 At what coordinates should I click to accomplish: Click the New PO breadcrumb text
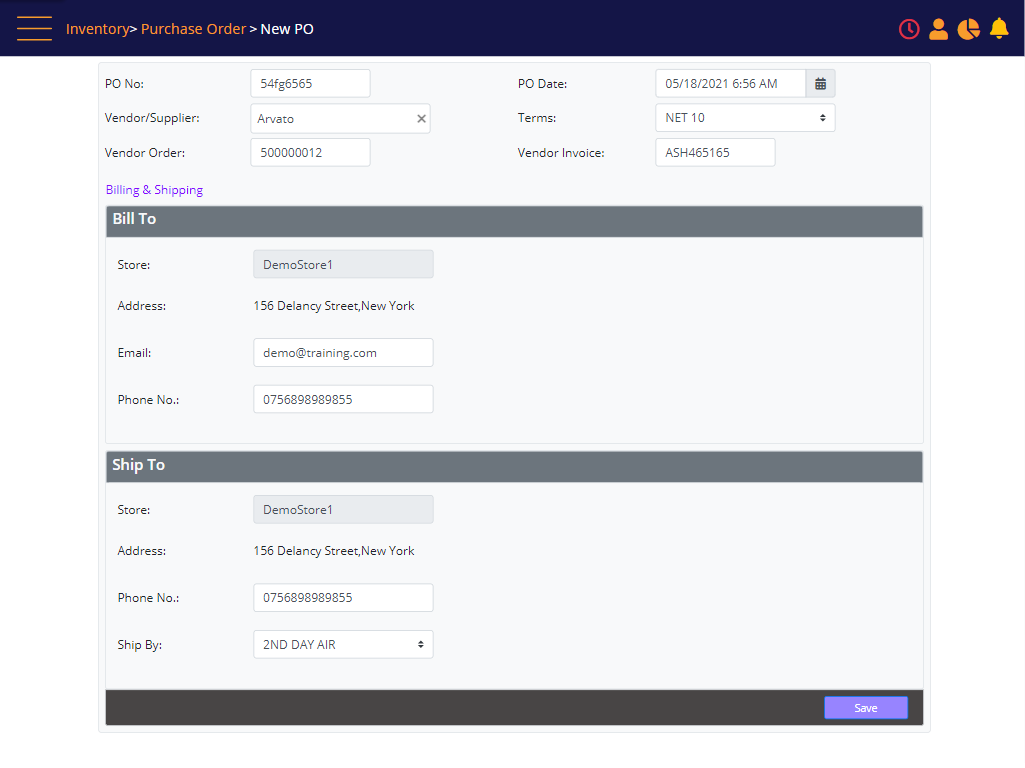click(287, 29)
